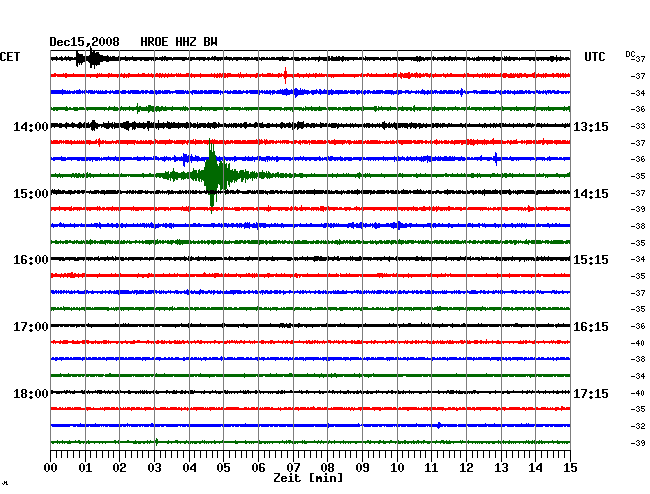
Task: Click the 17:15 UTC time label
Action: pos(591,393)
